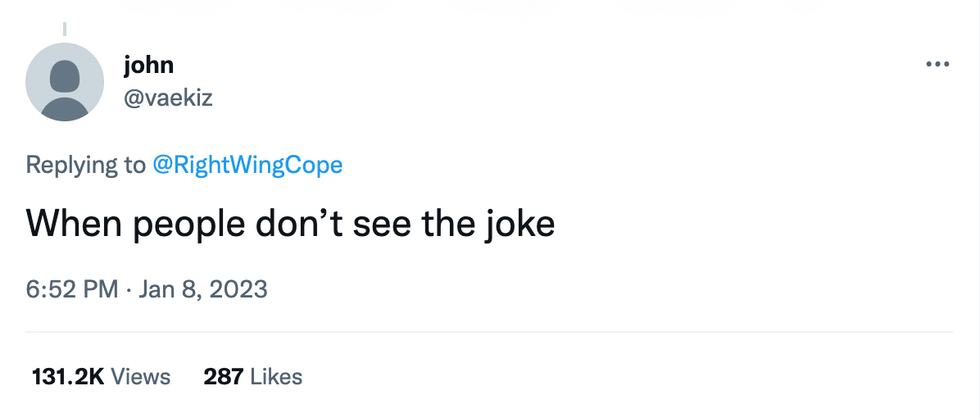Open the @RightWingCope profile link
This screenshot has height=418, width=980.
[x=247, y=165]
